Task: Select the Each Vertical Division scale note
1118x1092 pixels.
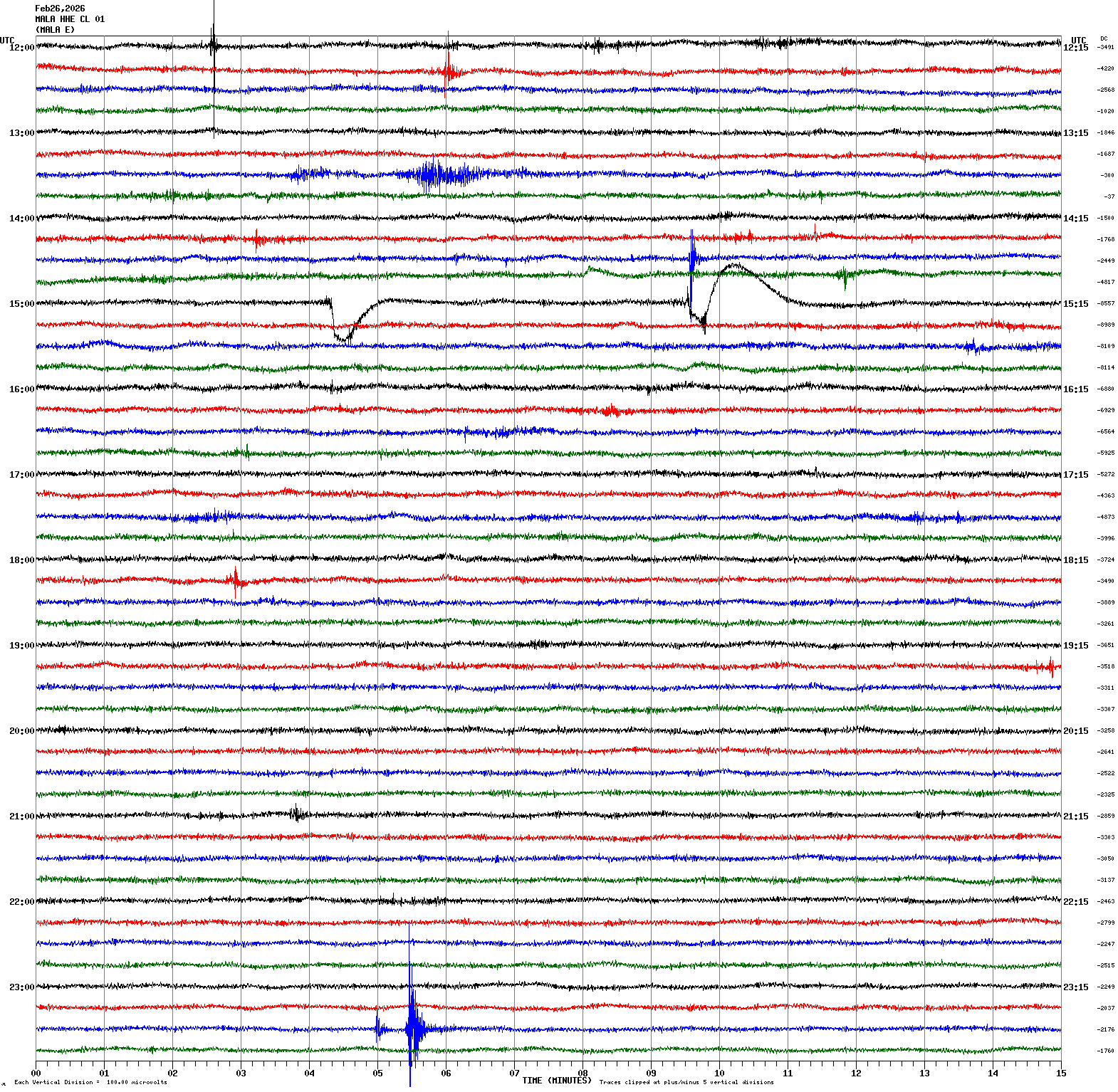Action: 90,1083
